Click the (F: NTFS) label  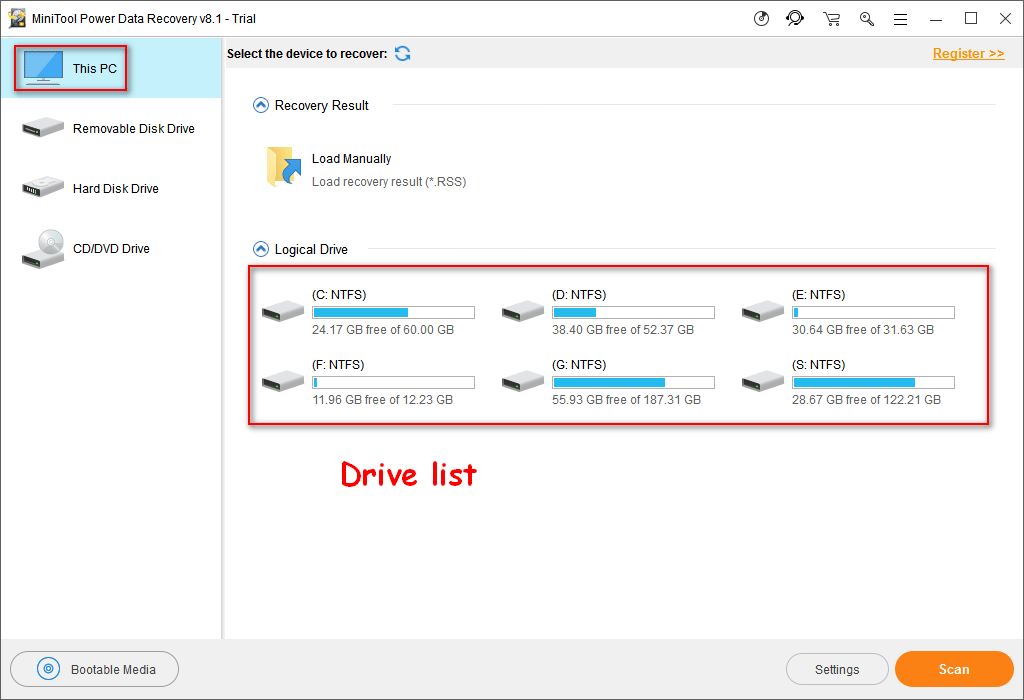338,364
